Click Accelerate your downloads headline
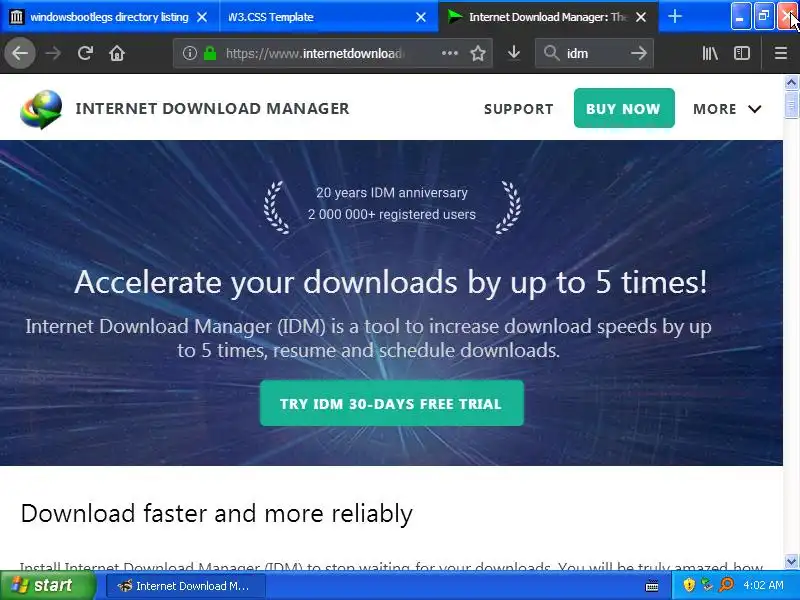Viewport: 800px width, 600px height. [x=391, y=282]
